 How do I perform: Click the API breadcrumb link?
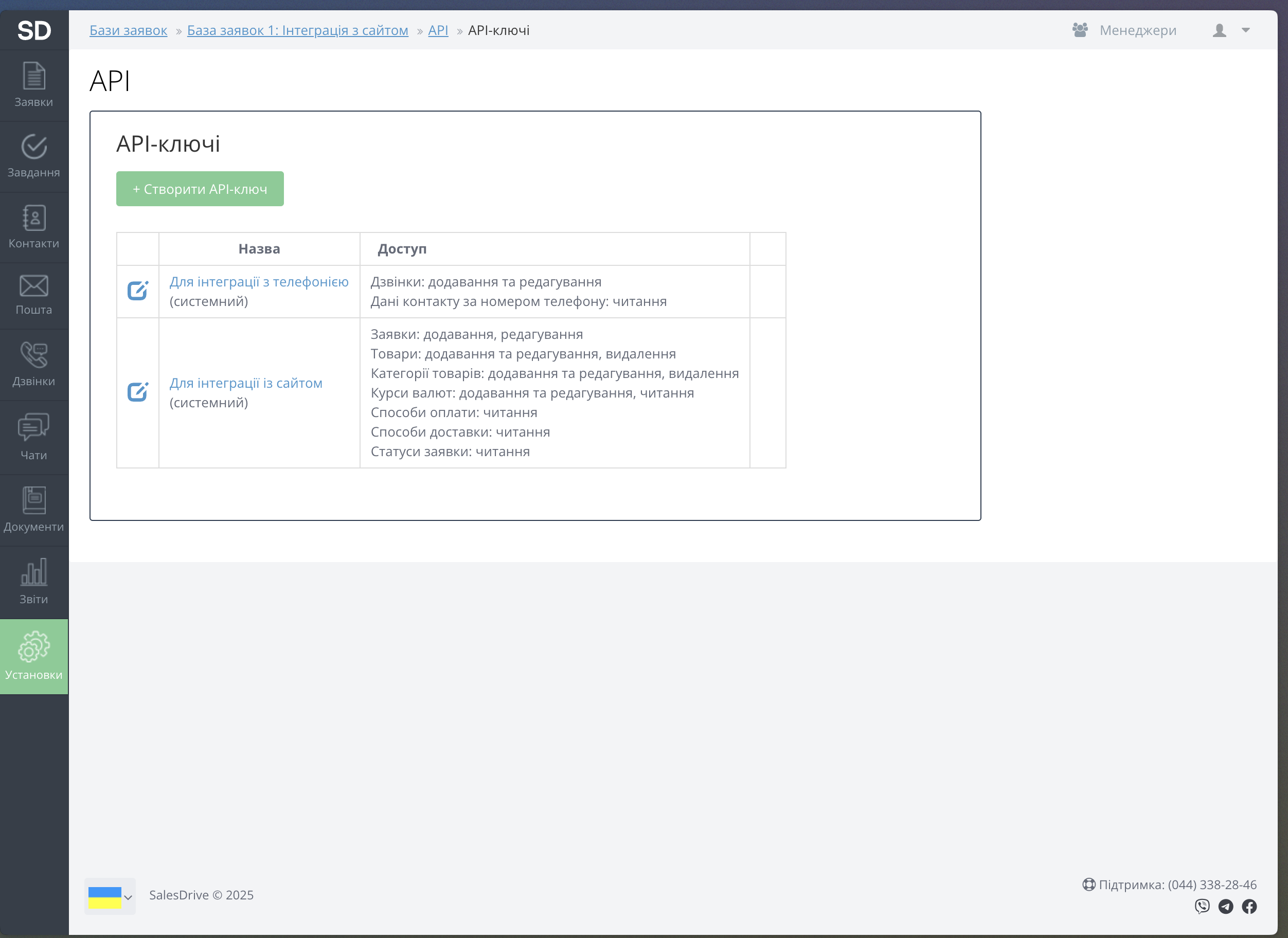pos(438,30)
